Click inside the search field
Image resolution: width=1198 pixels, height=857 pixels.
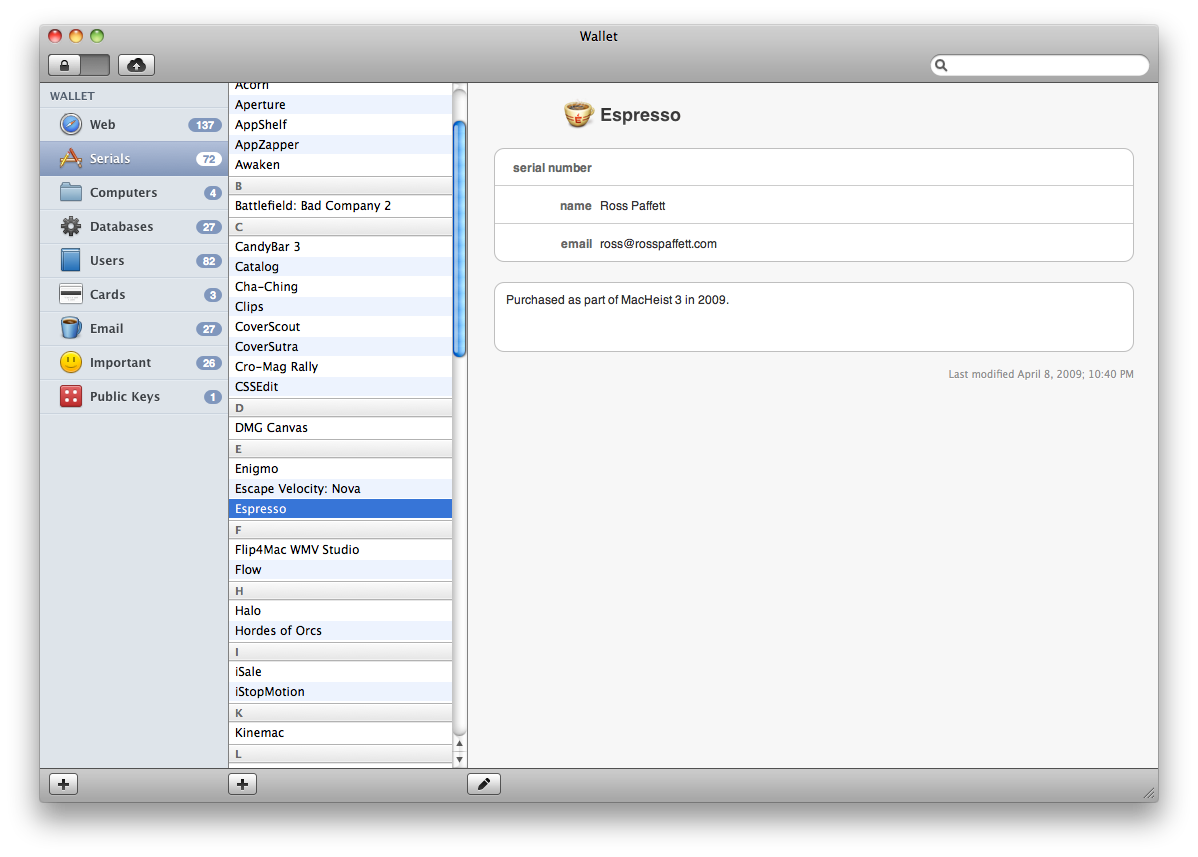coord(1045,65)
